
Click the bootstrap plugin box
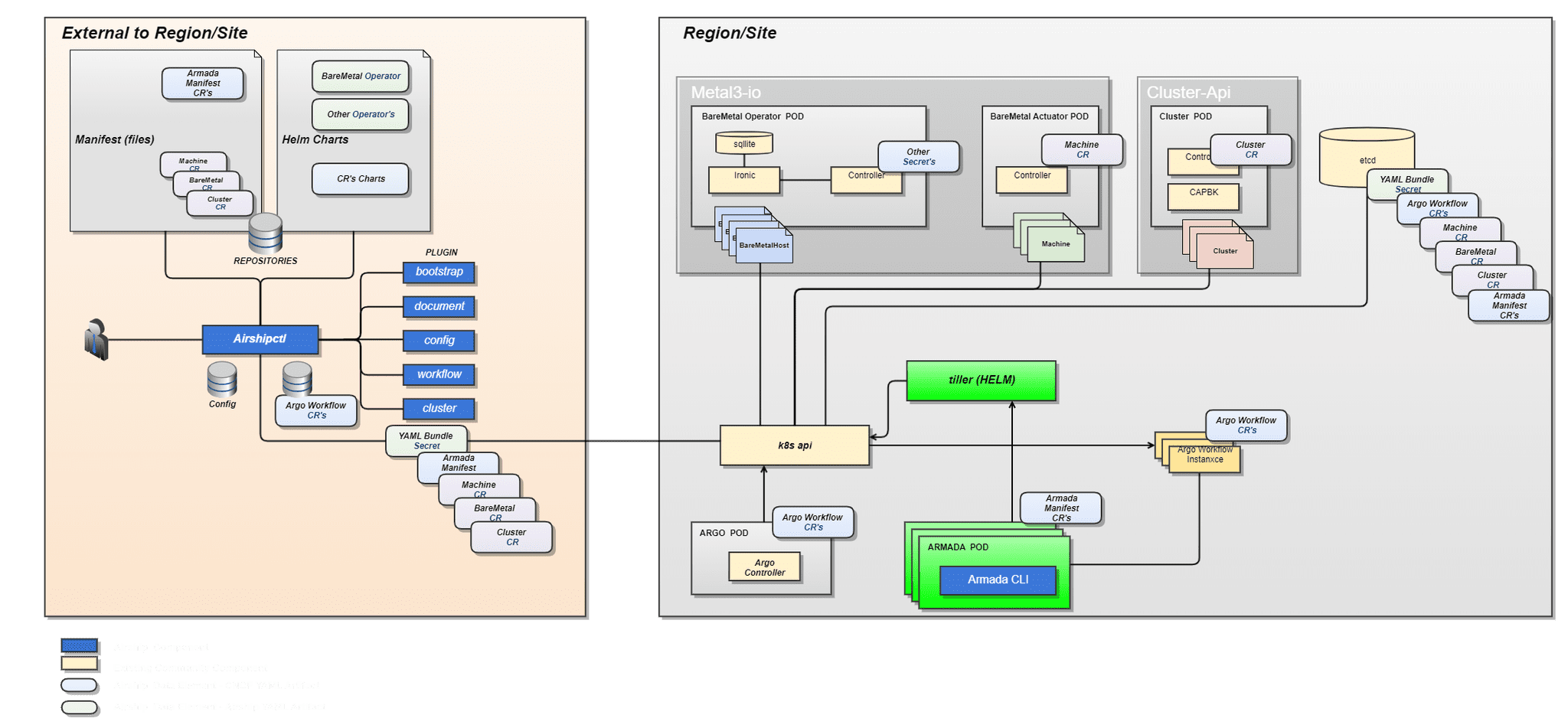coord(439,272)
